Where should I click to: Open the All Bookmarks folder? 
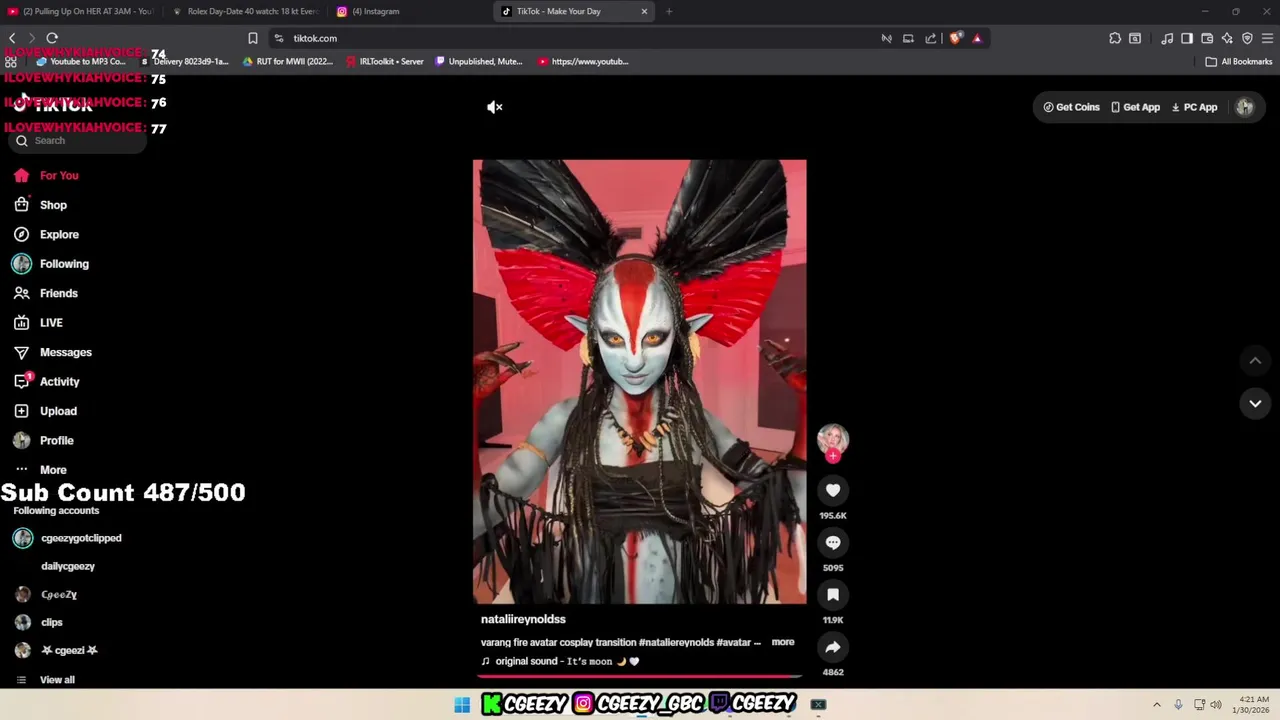pos(1238,61)
